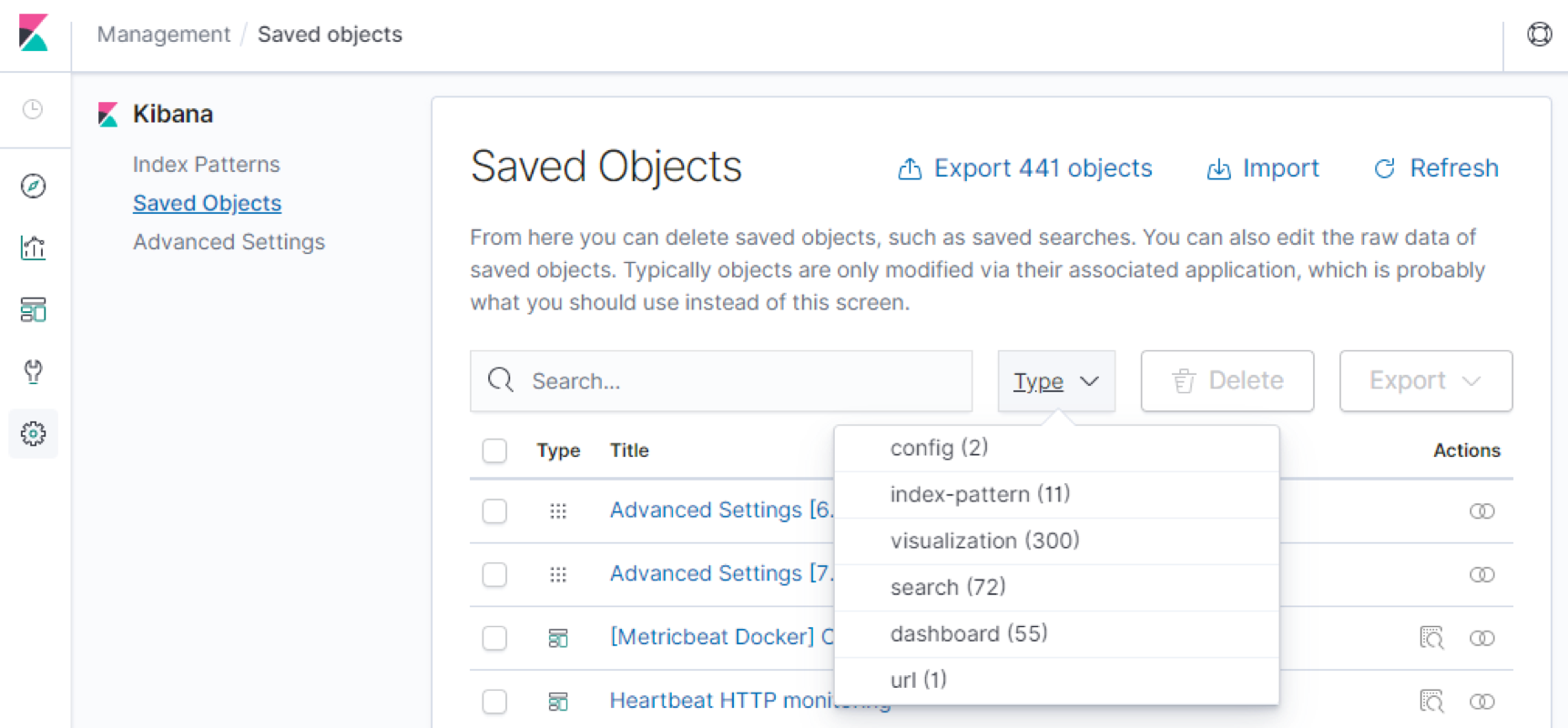Click Export 441 objects

[x=1025, y=168]
